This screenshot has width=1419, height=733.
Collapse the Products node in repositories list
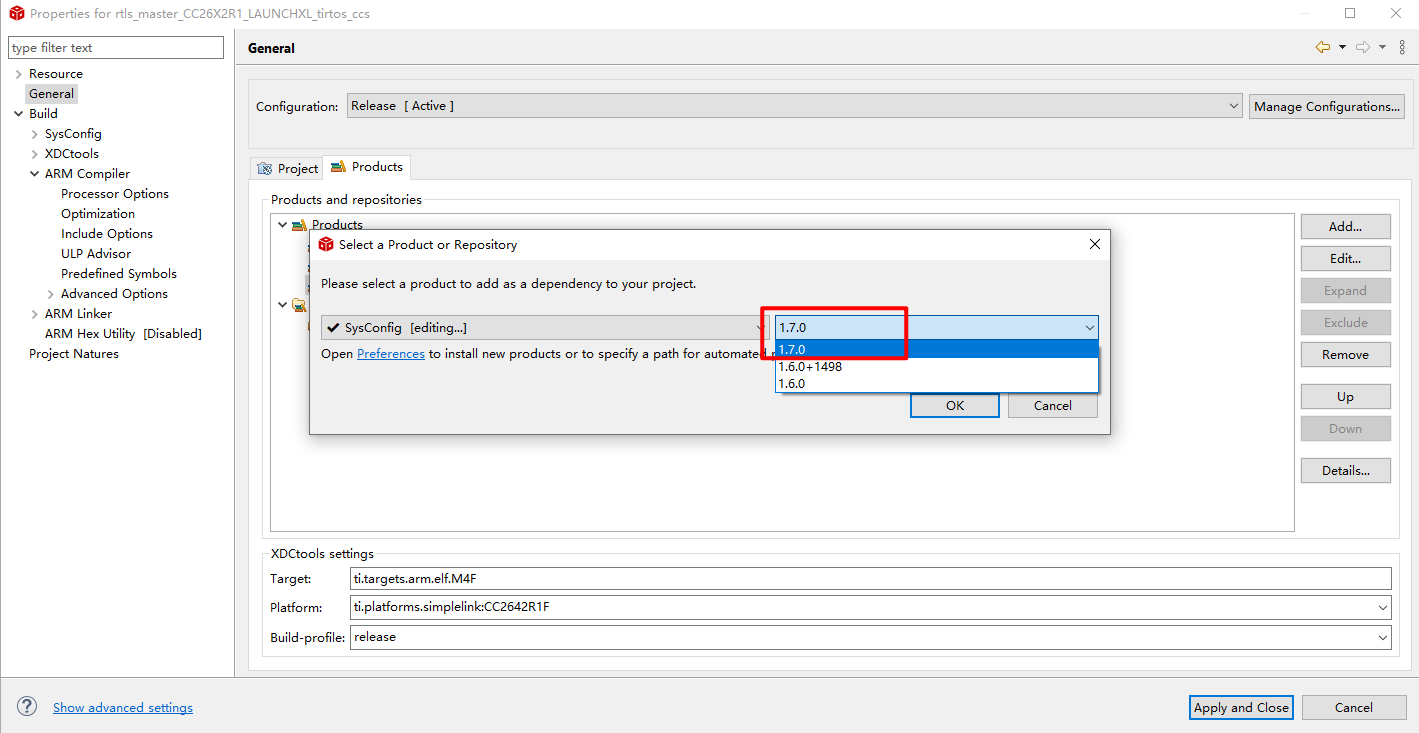coord(283,225)
